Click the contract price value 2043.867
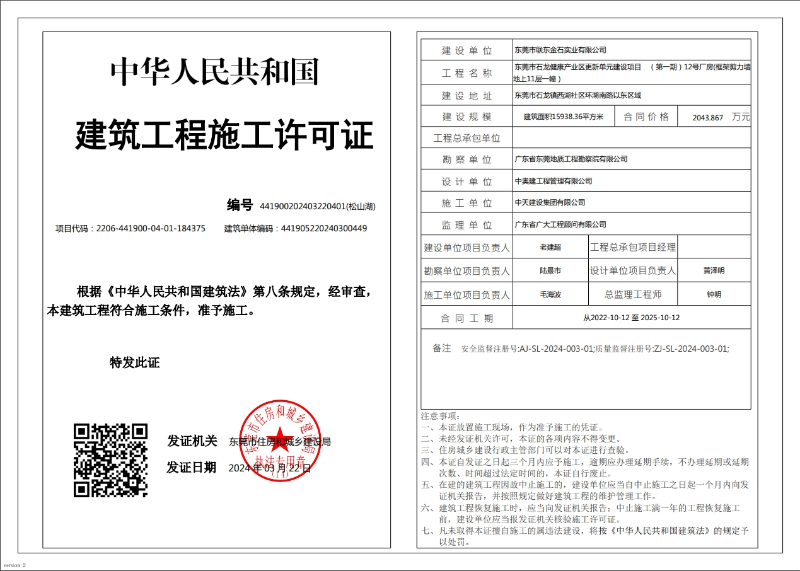Screen dimensions: 800x571 pos(708,117)
